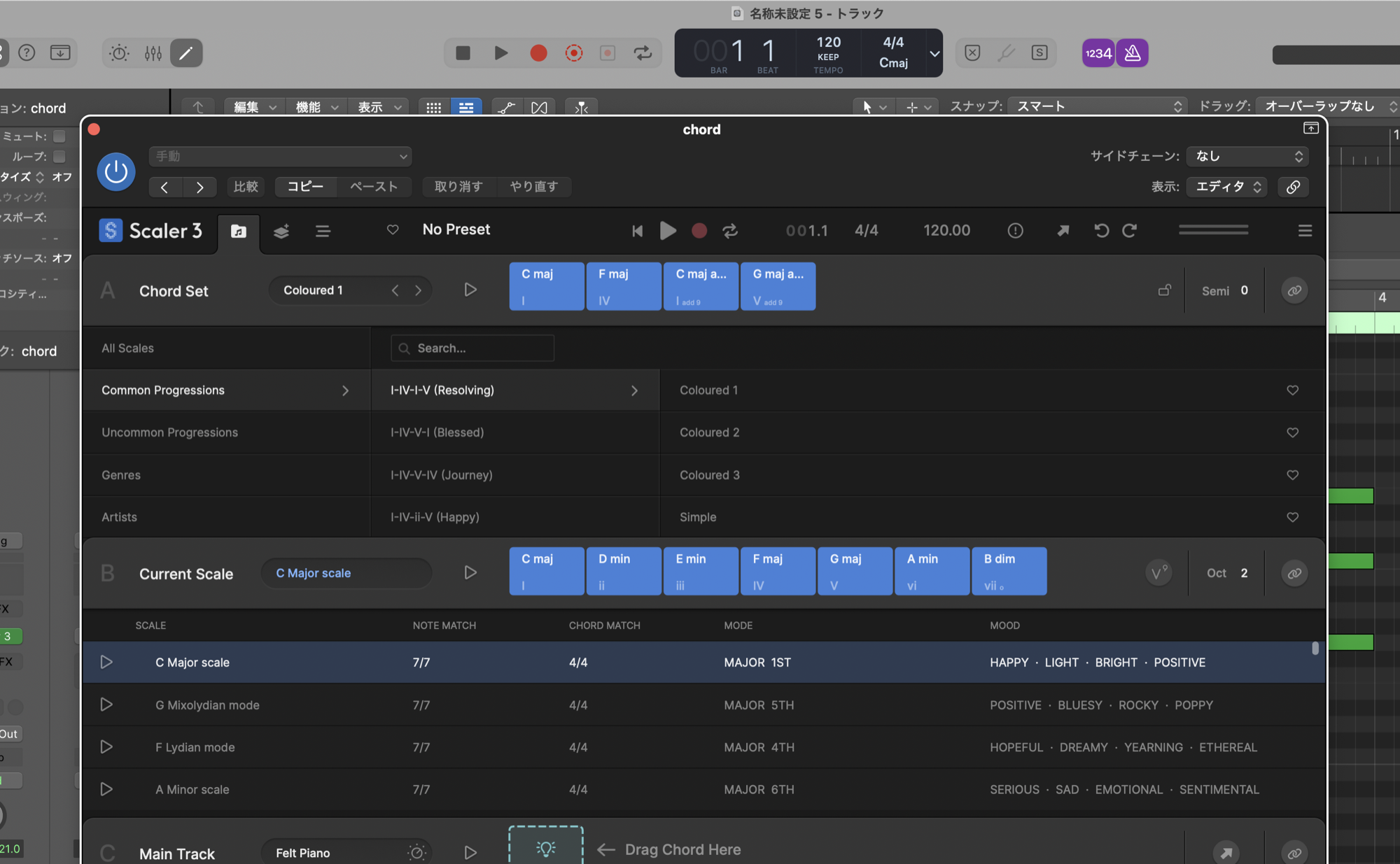The height and width of the screenshot is (864, 1400).
Task: Toggle the ミュート checkbox in the inspector
Action: click(59, 136)
